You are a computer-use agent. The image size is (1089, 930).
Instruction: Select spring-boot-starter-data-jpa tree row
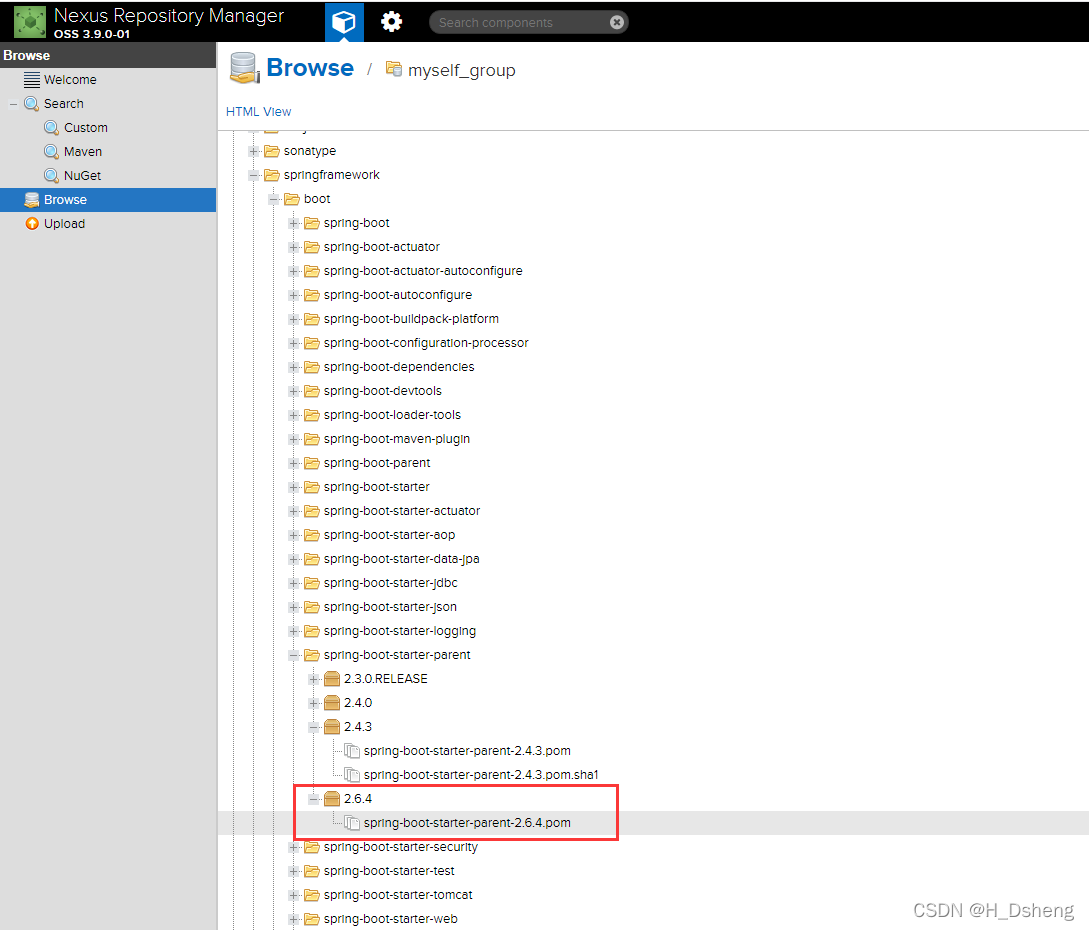[401, 559]
